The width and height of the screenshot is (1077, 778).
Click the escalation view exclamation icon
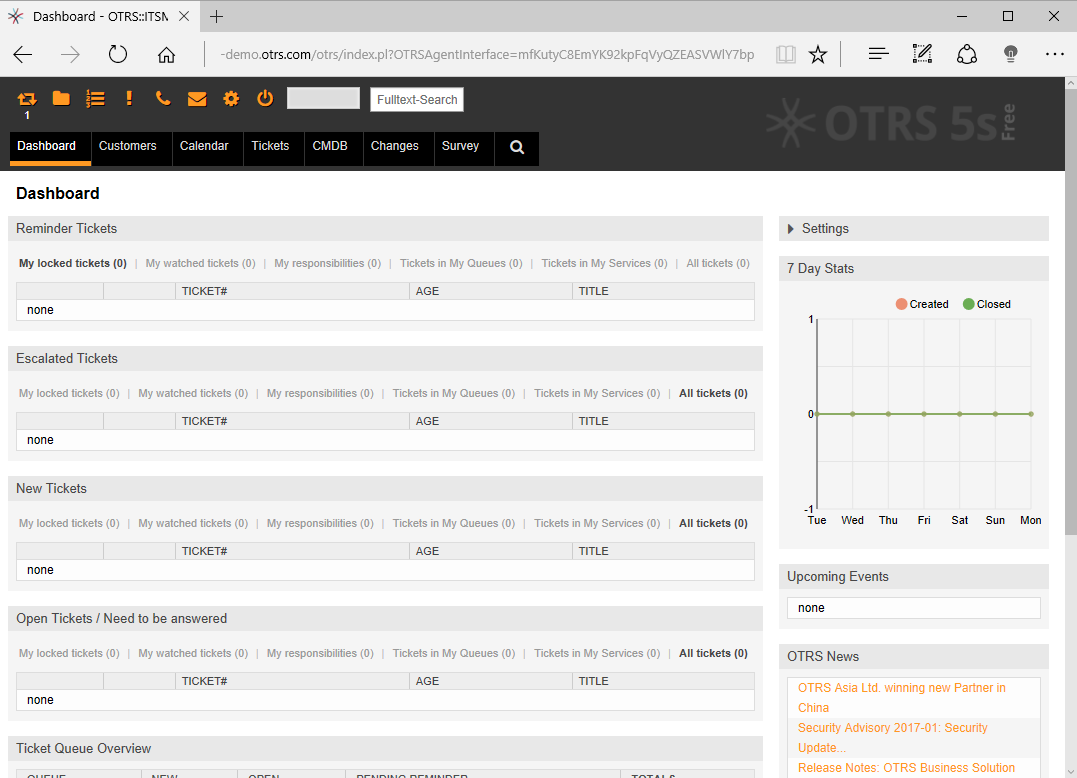[129, 98]
